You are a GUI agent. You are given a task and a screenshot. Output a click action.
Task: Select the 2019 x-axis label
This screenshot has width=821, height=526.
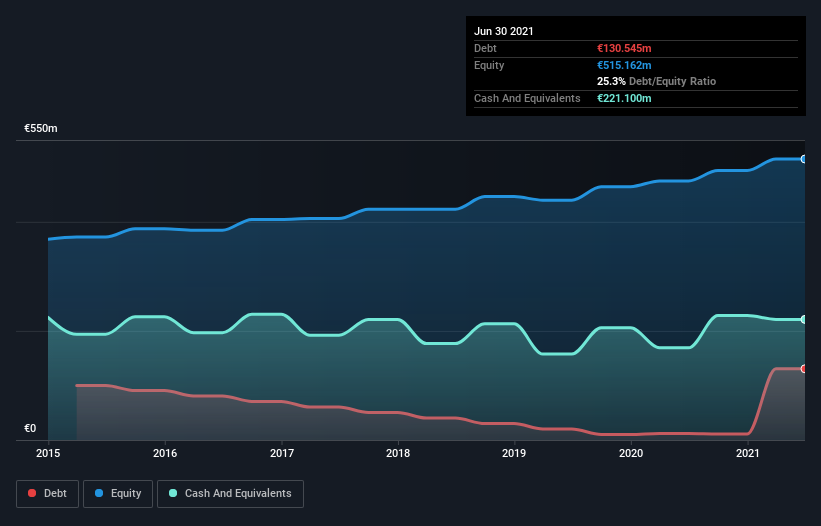click(x=514, y=453)
